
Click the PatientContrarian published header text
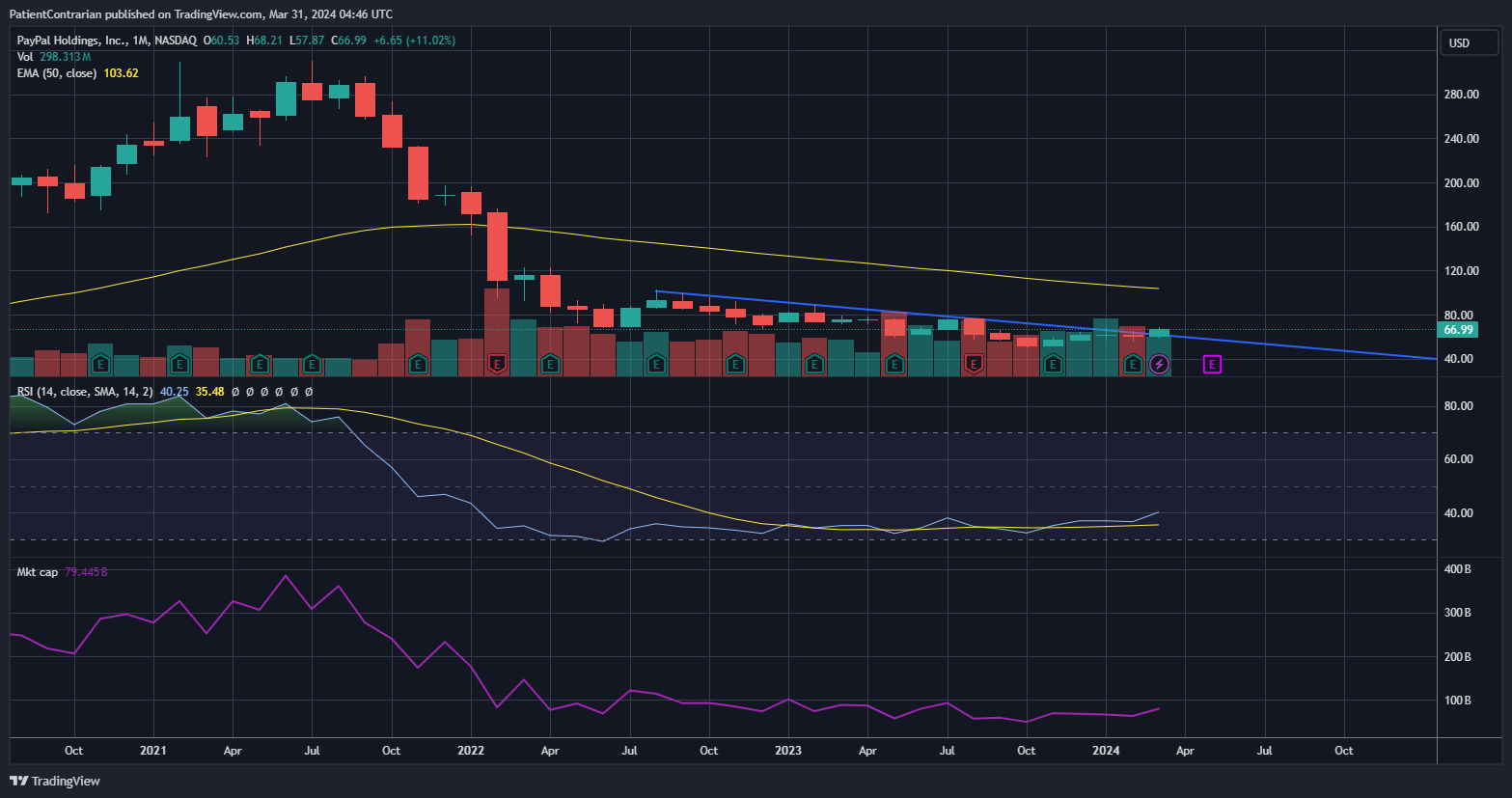point(201,14)
